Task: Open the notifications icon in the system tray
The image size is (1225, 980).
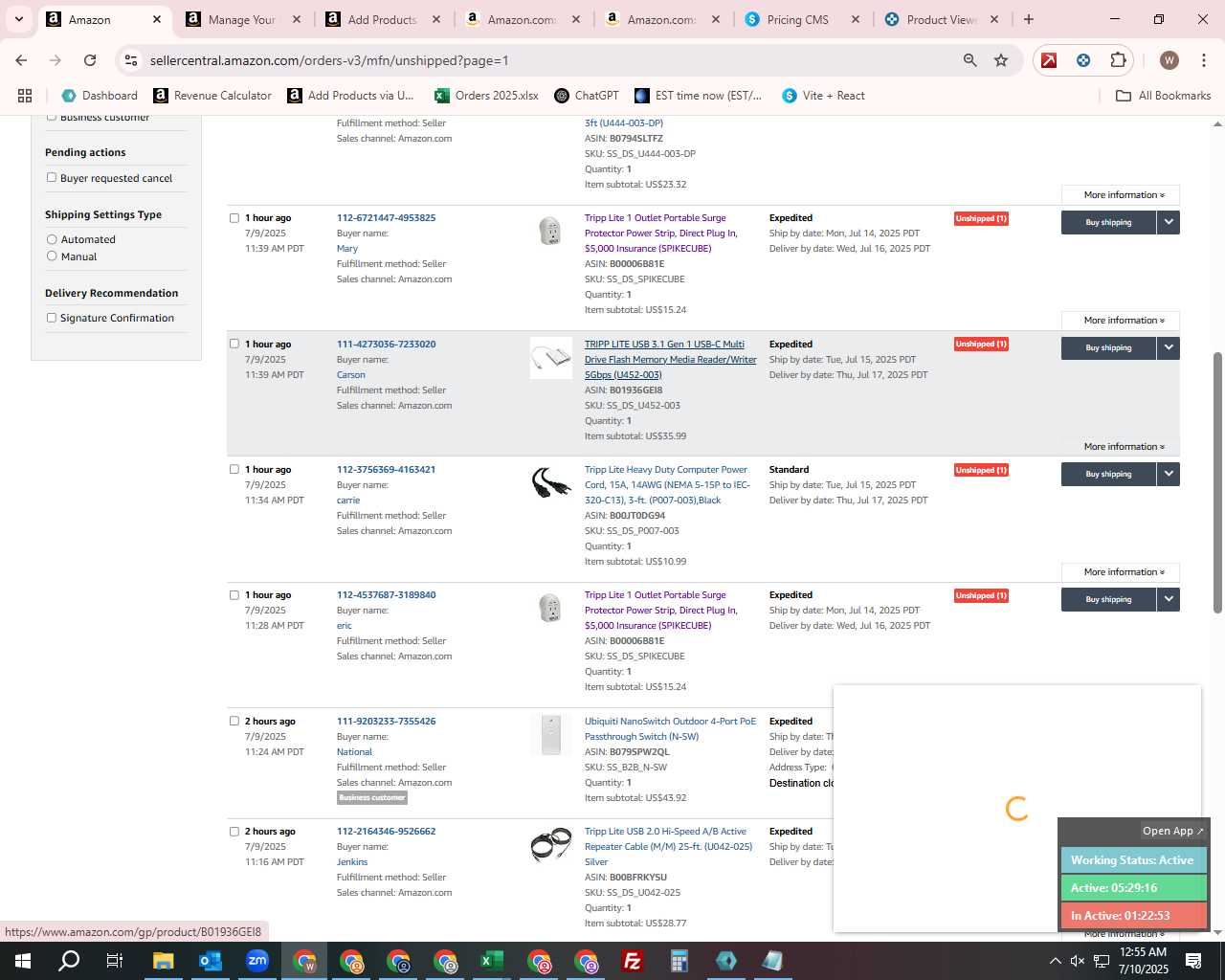Action: coord(1193,961)
